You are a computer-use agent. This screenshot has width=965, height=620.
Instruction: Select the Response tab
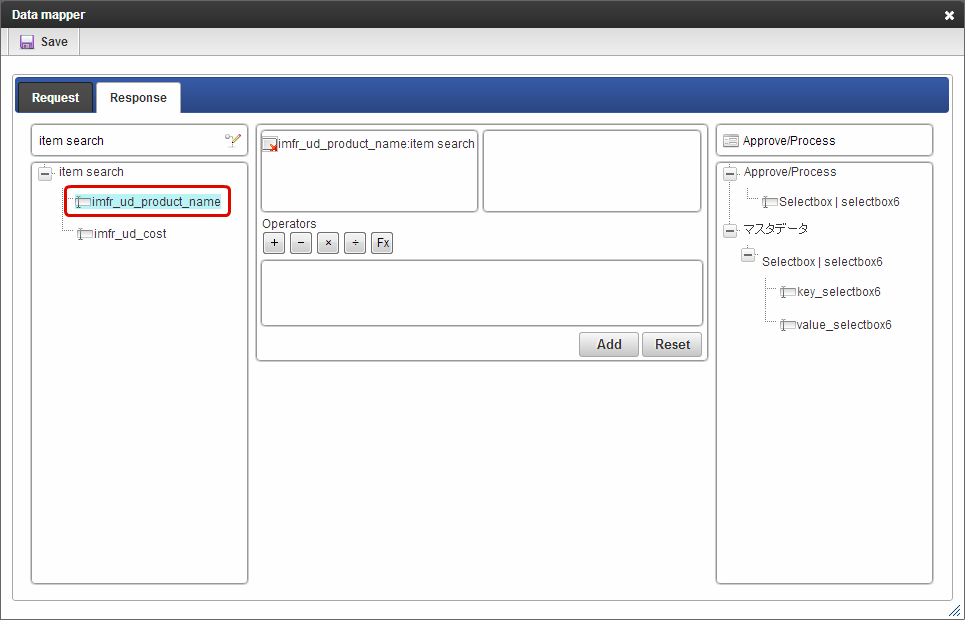point(138,98)
